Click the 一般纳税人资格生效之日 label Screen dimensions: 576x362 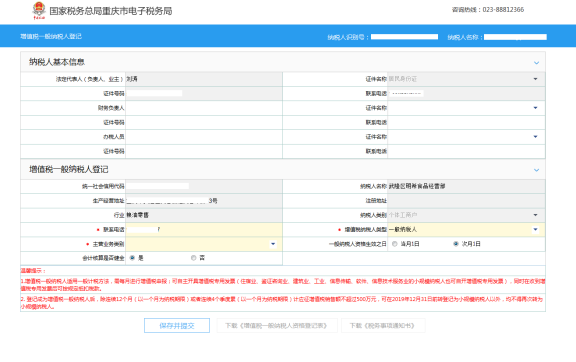tap(357, 244)
